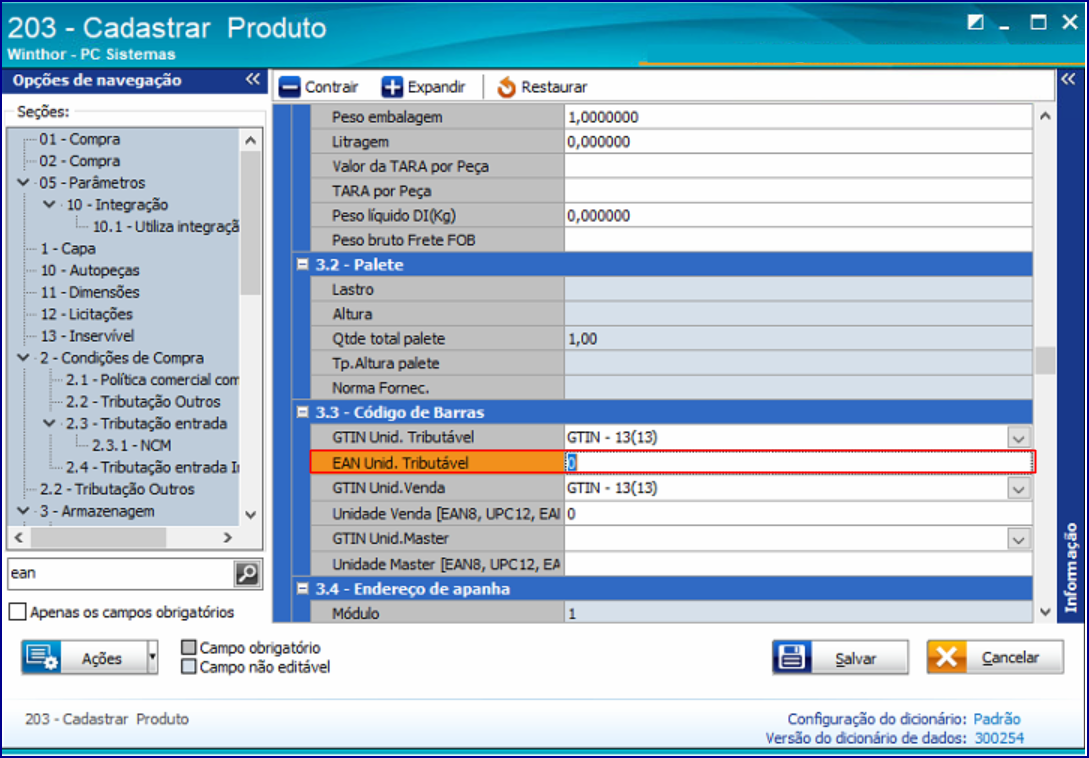The height and width of the screenshot is (758, 1089).
Task: Select 1 - Capa section
Action: (x=67, y=248)
